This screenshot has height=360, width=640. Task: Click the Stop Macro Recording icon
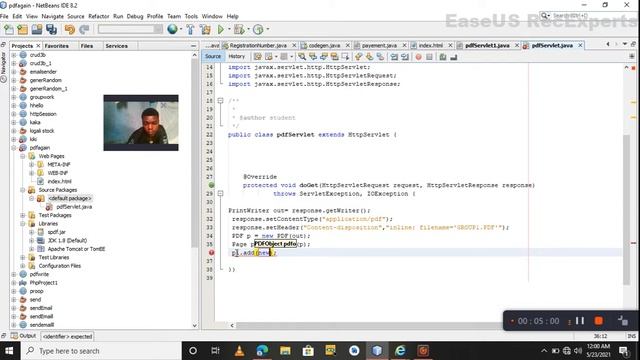(x=429, y=57)
